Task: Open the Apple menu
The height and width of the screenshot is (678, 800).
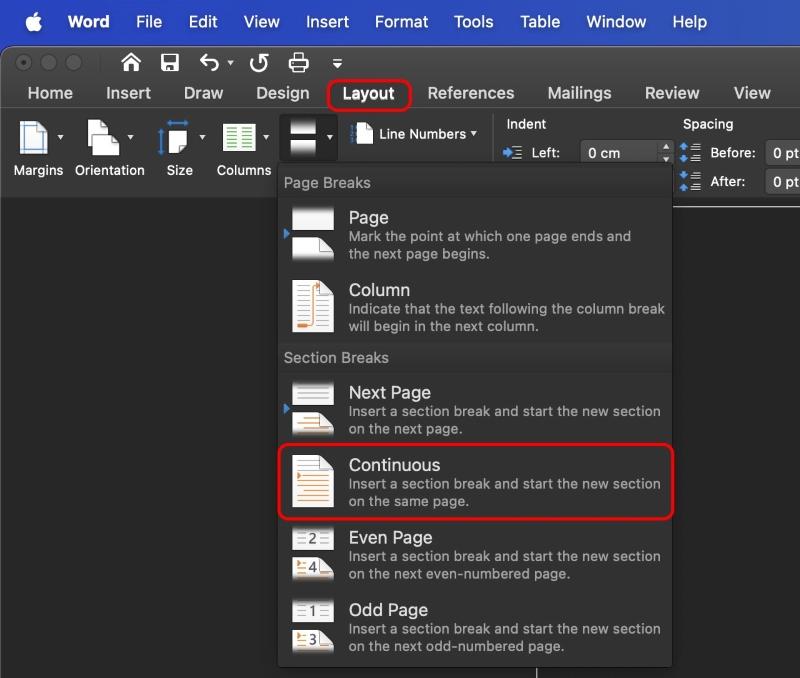Action: pyautogui.click(x=34, y=22)
